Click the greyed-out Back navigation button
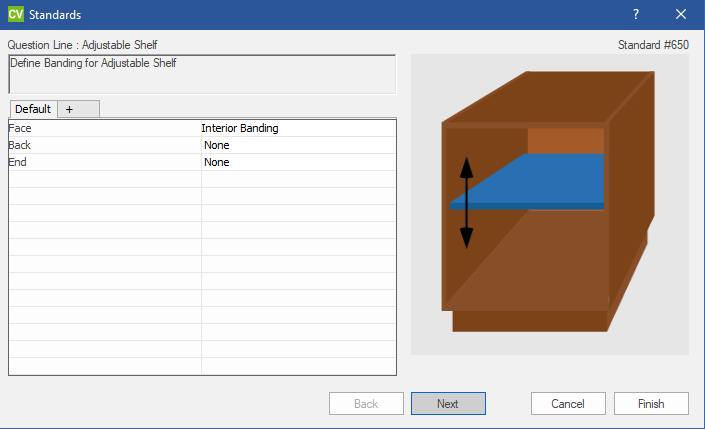 click(366, 404)
